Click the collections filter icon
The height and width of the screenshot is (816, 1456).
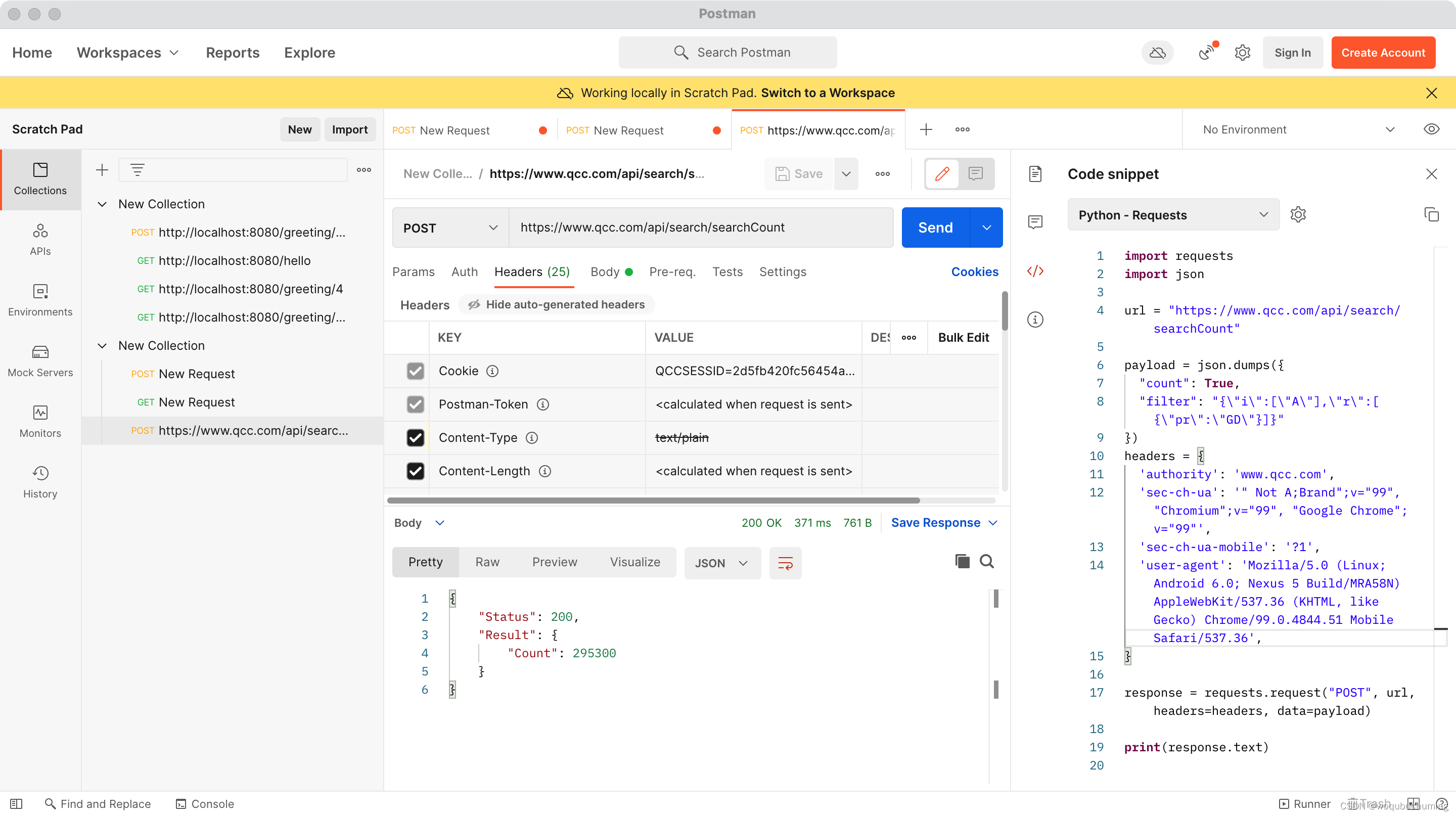point(138,169)
